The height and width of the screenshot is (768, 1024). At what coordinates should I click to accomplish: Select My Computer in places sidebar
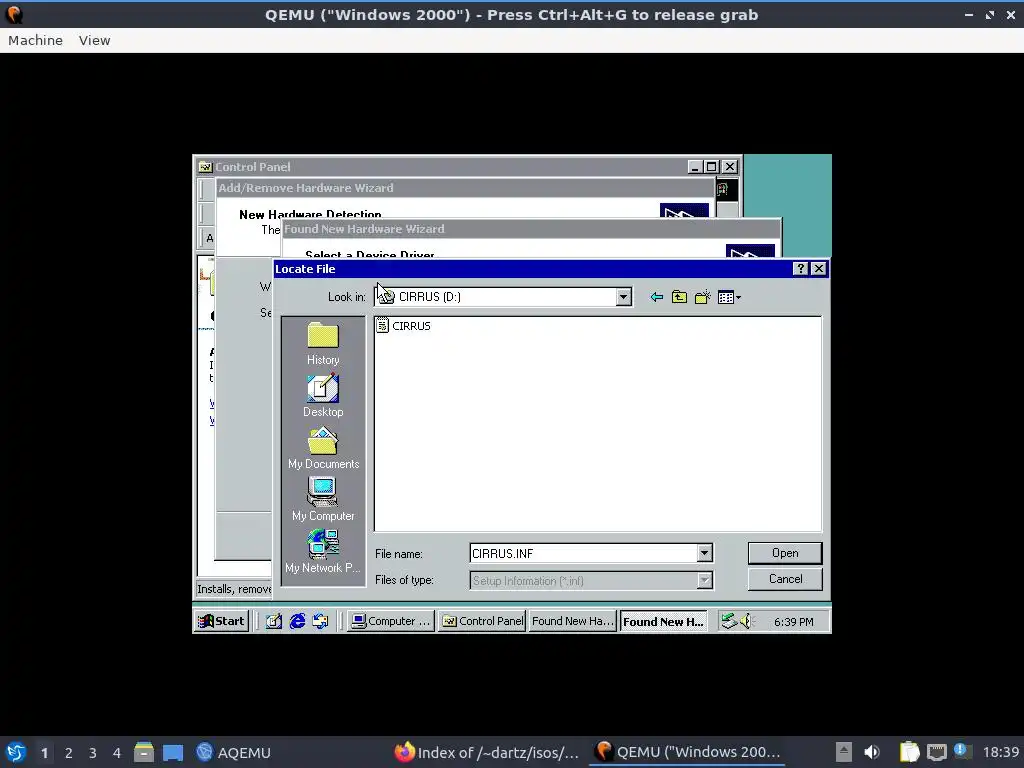point(323,500)
